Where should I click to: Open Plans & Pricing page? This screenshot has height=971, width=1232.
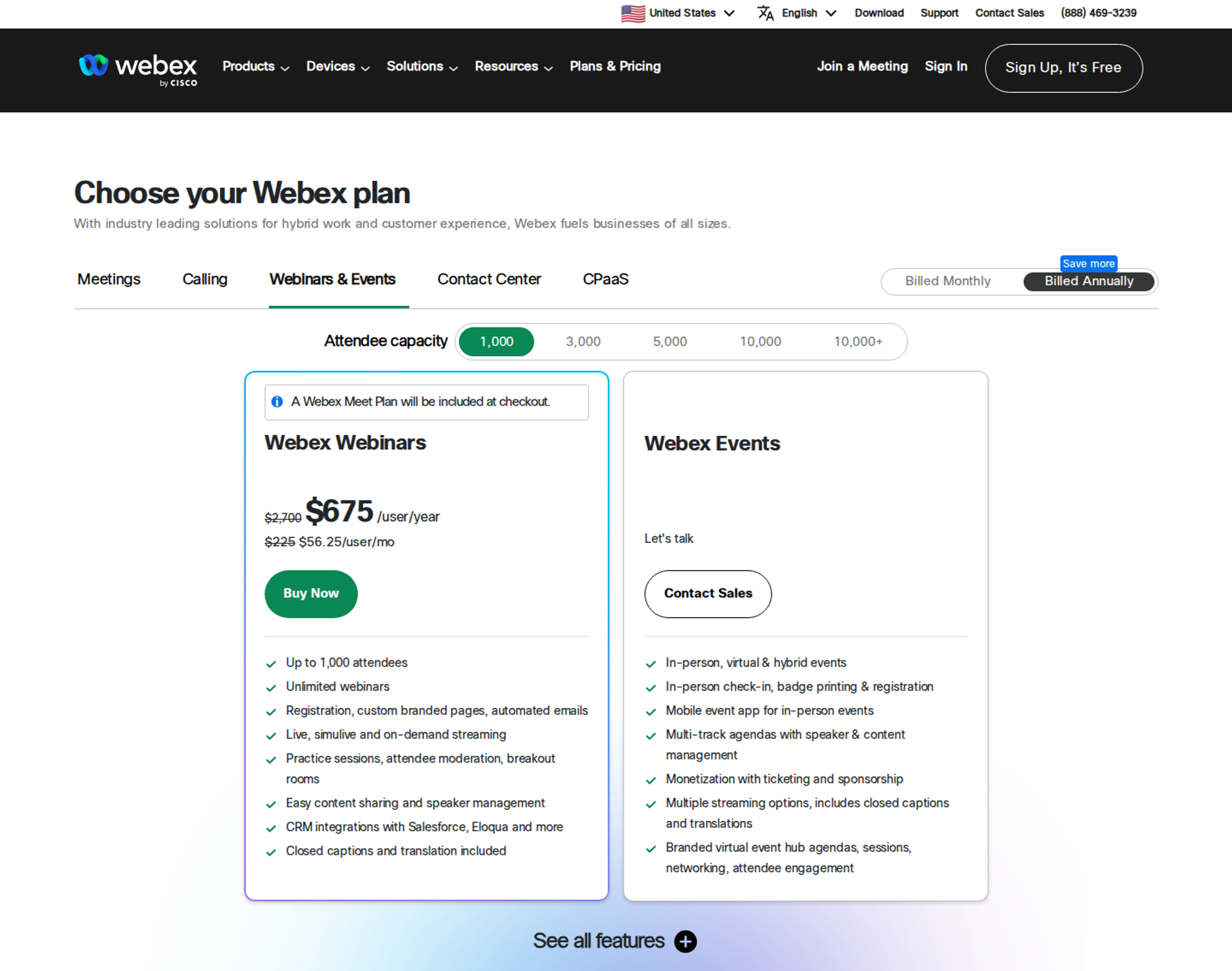(x=615, y=67)
